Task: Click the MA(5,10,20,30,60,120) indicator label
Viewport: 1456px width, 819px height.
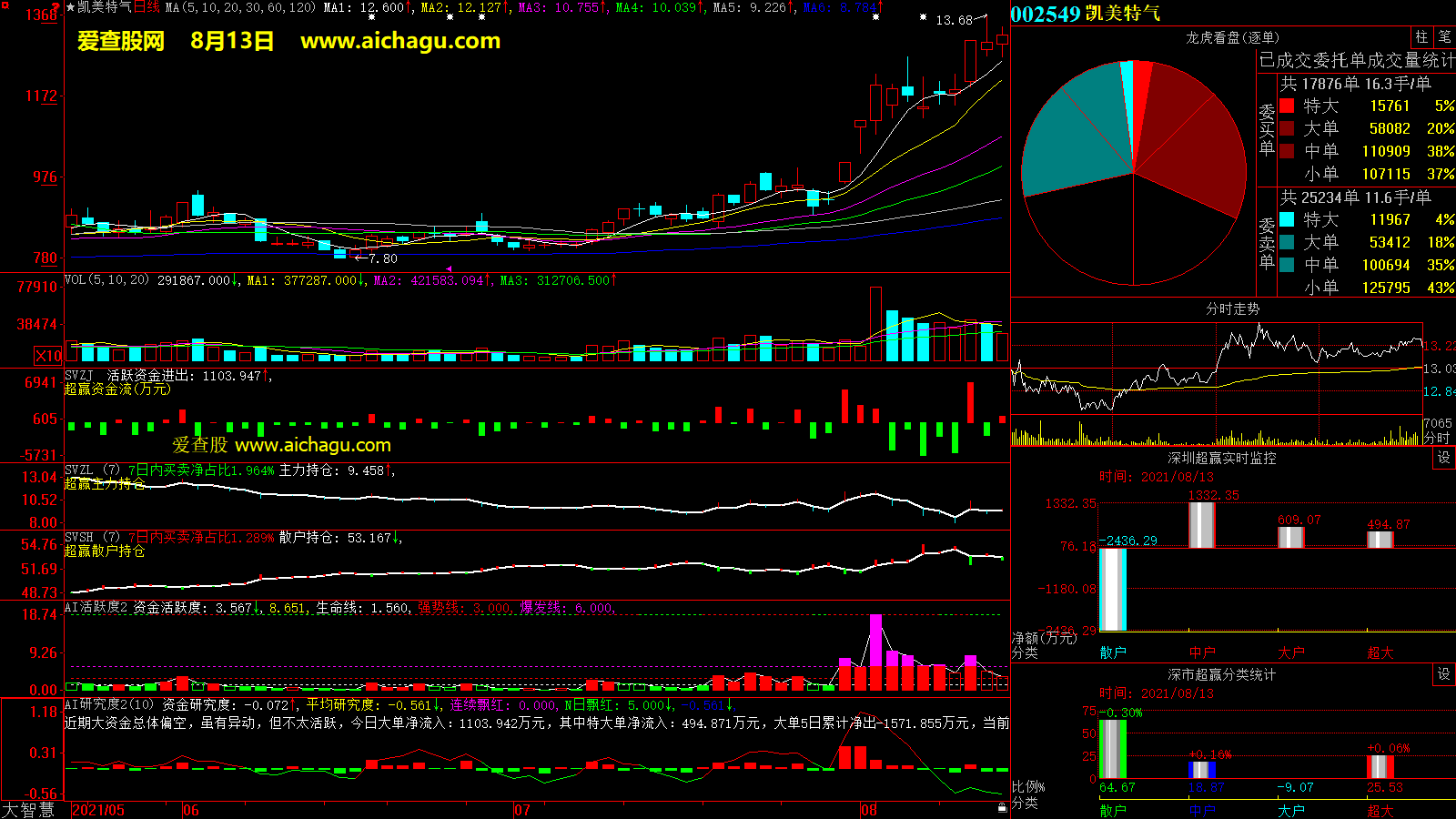Action: [240, 7]
